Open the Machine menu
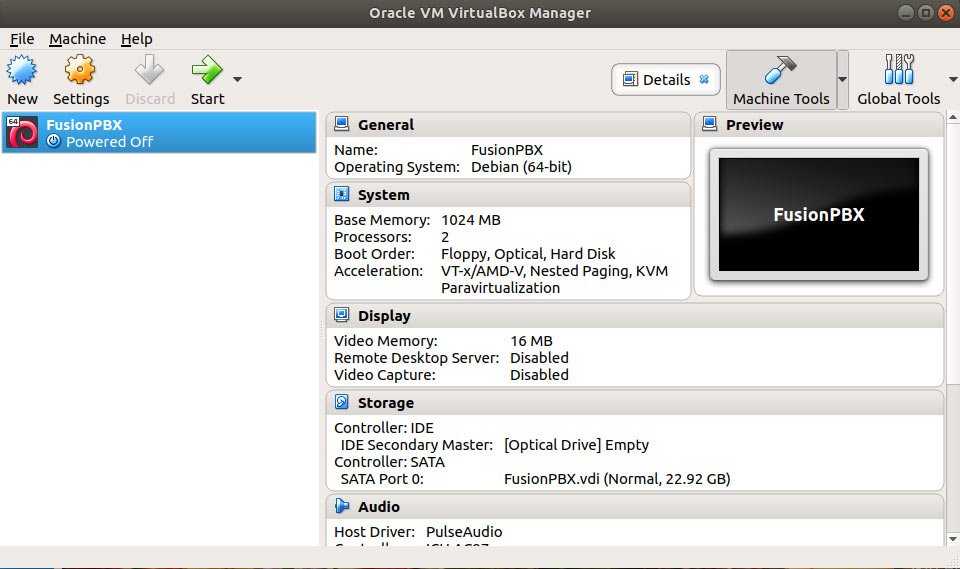The width and height of the screenshot is (960, 569). (78, 39)
